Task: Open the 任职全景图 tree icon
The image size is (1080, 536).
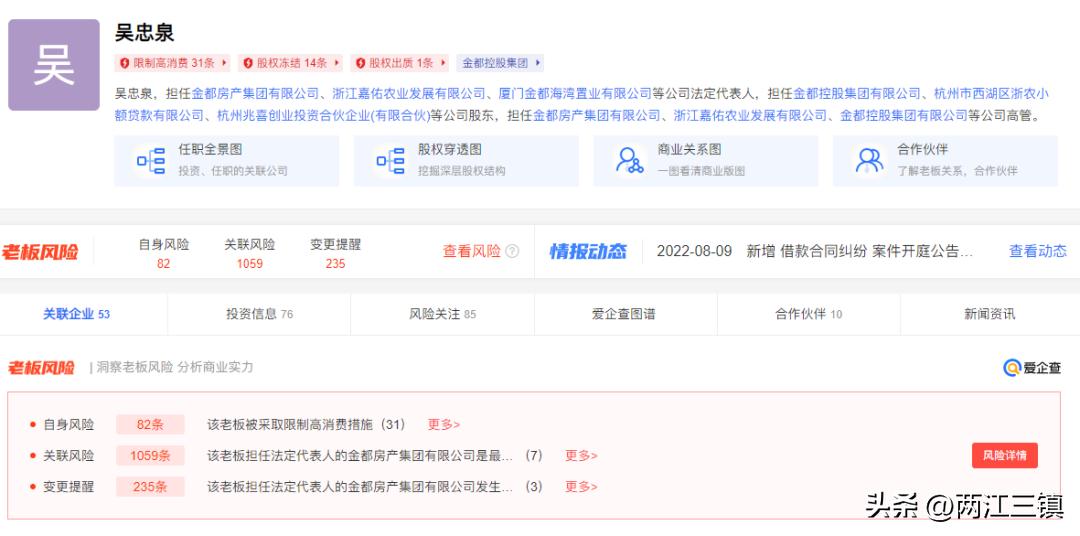Action: click(x=151, y=161)
